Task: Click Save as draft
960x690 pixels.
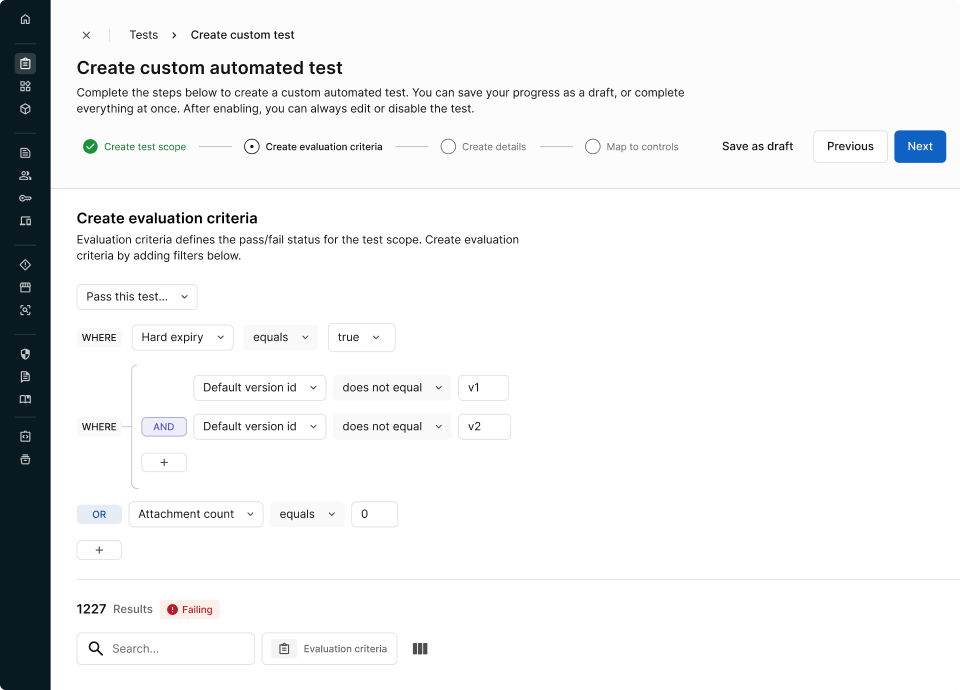Action: [x=757, y=147]
